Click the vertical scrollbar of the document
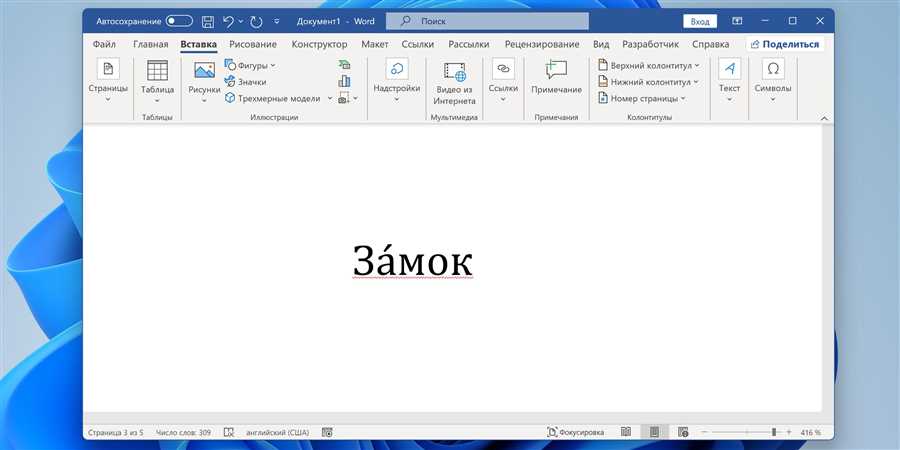The height and width of the screenshot is (450, 900). click(x=828, y=268)
